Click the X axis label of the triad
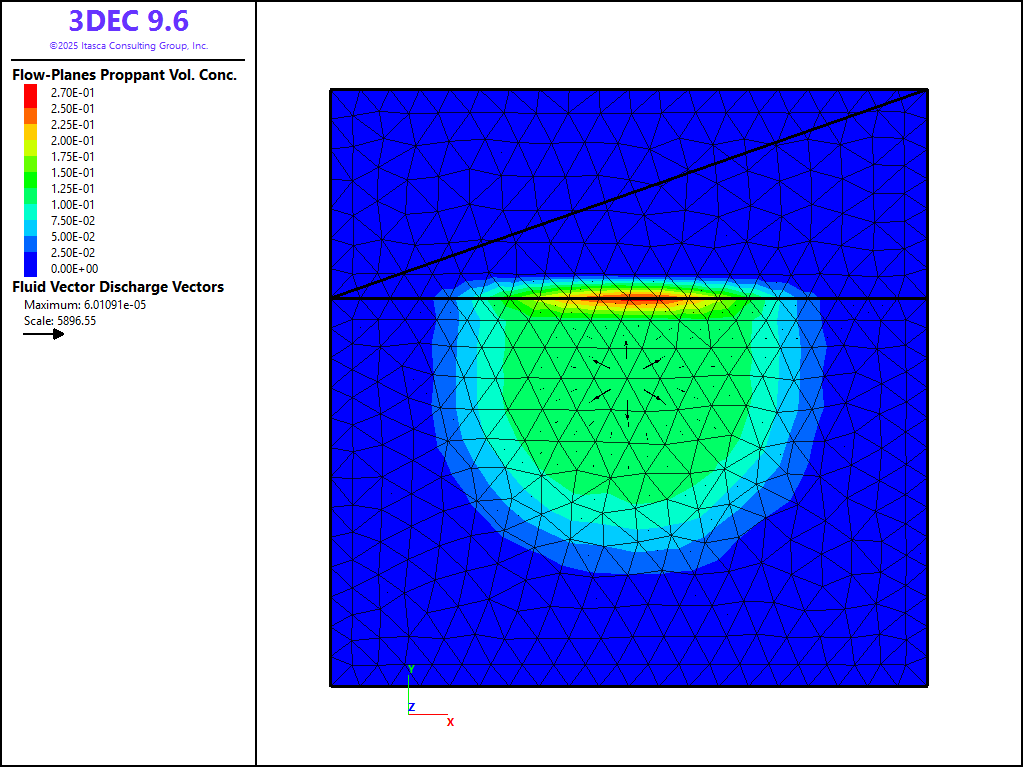Viewport: 1024px width, 768px height. [450, 721]
